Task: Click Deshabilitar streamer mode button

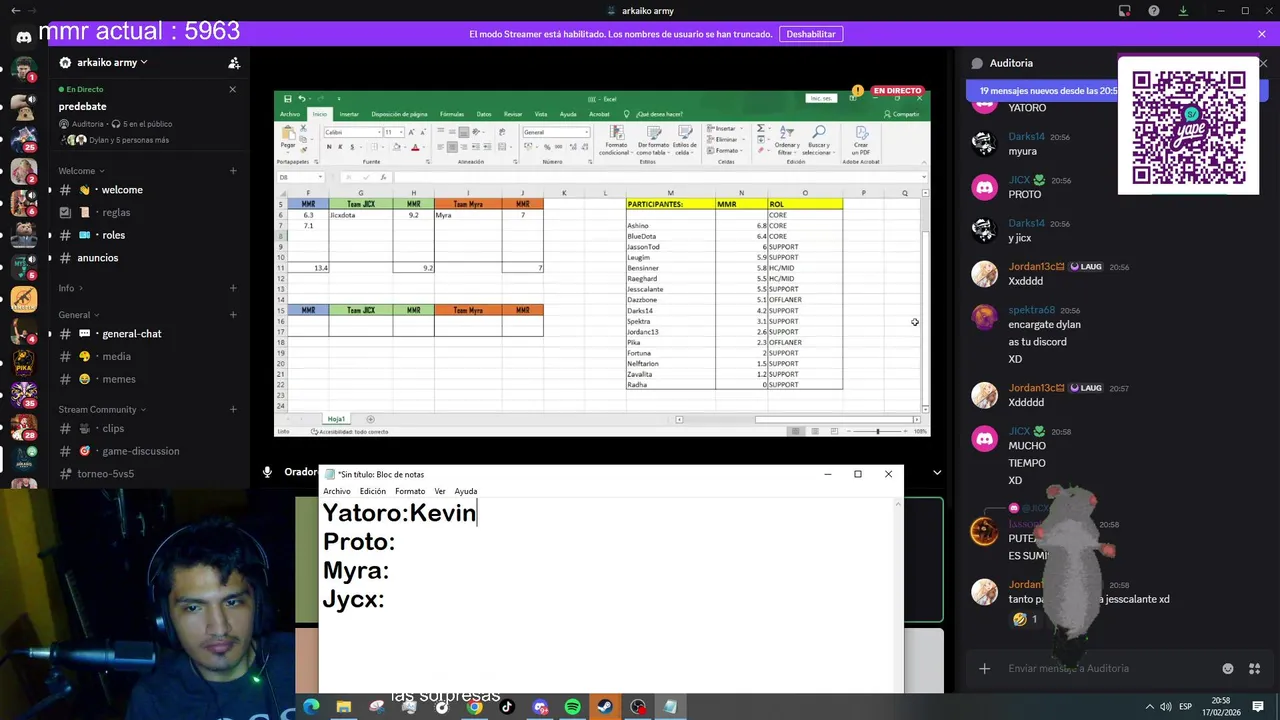Action: tap(811, 34)
